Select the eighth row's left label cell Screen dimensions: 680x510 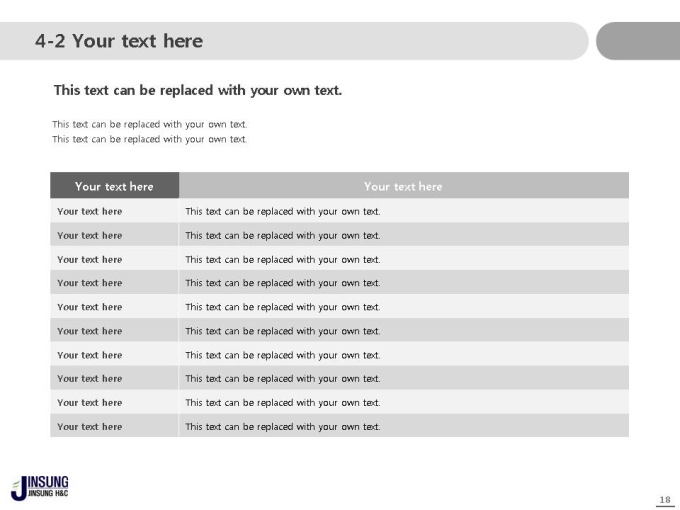[114, 379]
